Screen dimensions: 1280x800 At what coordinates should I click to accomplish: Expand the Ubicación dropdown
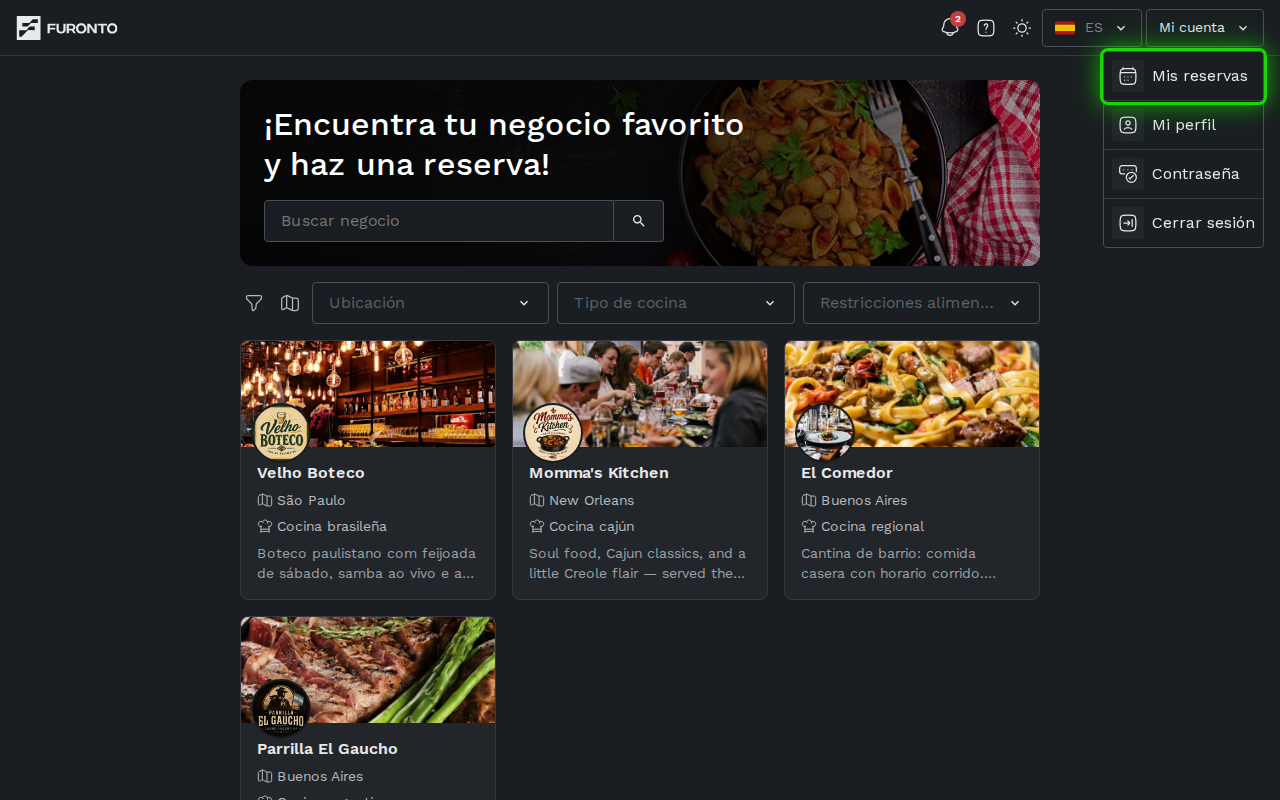pos(430,303)
